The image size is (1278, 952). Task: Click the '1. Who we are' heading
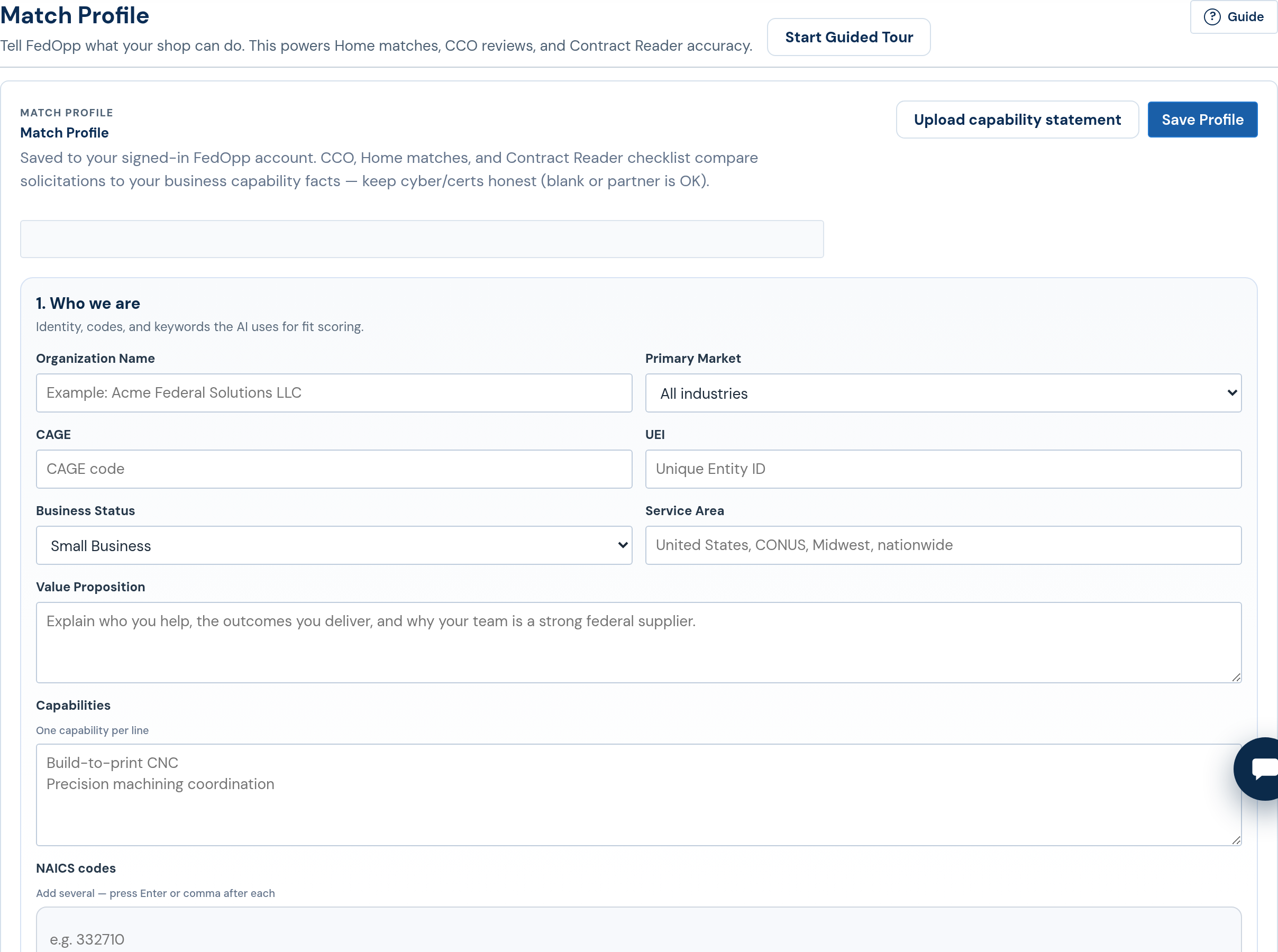click(x=88, y=303)
